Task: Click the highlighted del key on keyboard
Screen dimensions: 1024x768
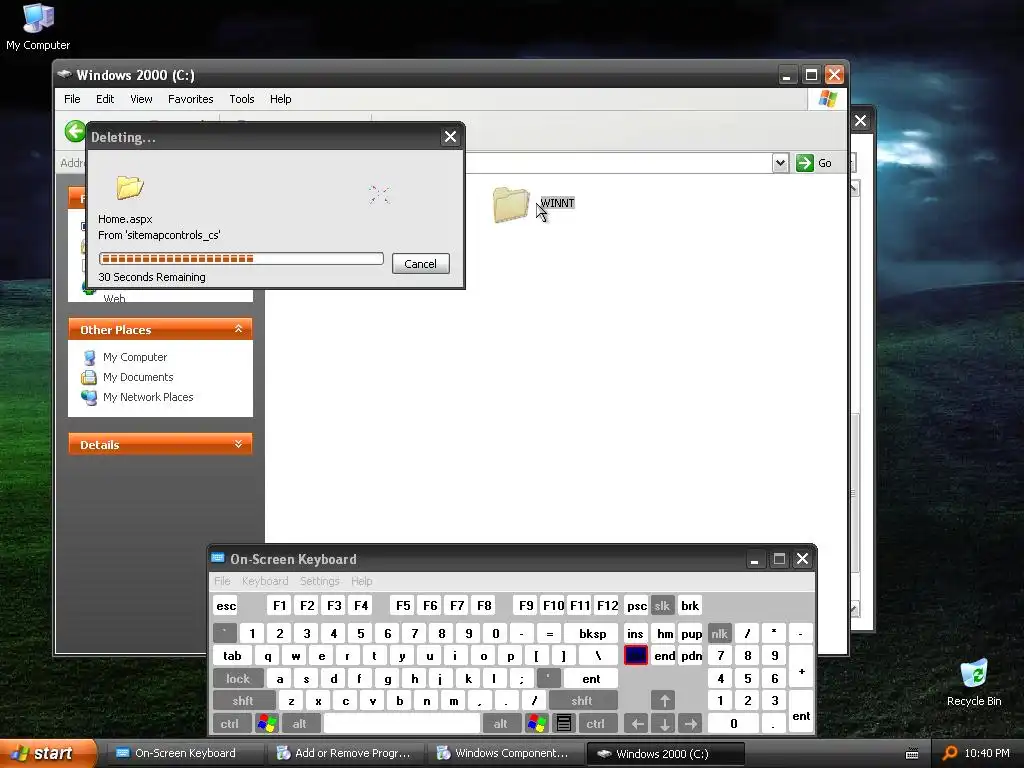Action: (x=636, y=655)
